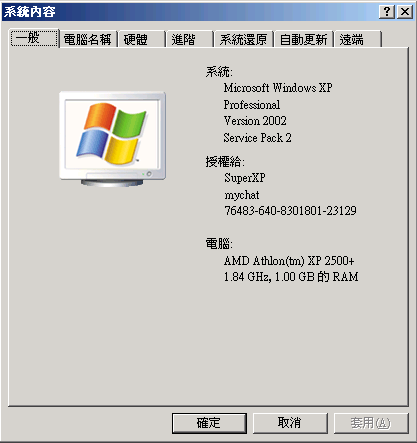Open the 系統還原 tab

244,40
